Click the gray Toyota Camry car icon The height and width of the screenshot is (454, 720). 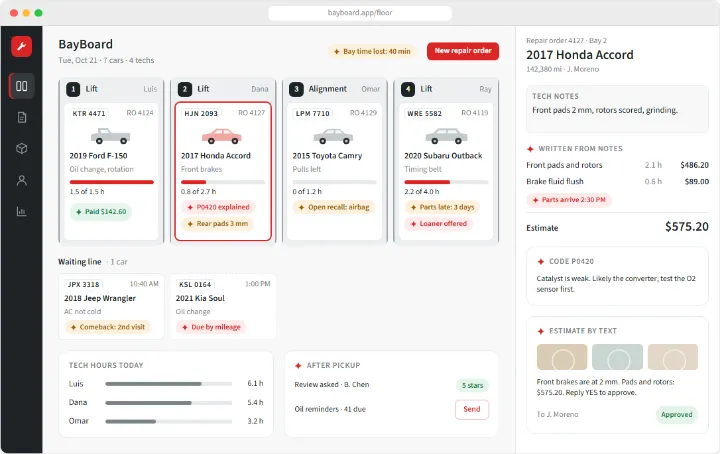point(333,136)
